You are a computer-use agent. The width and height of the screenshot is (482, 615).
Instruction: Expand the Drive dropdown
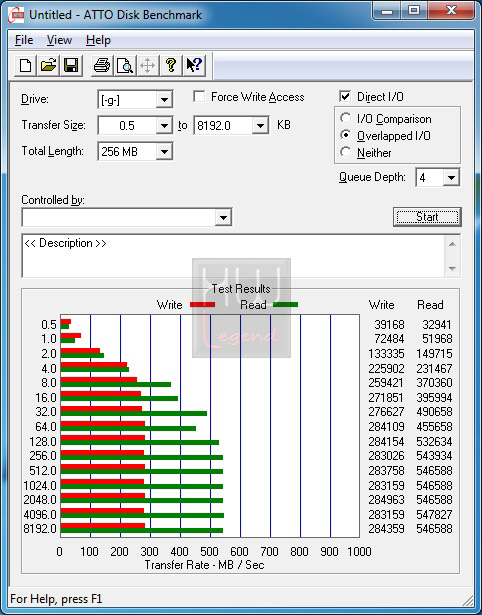tap(164, 100)
